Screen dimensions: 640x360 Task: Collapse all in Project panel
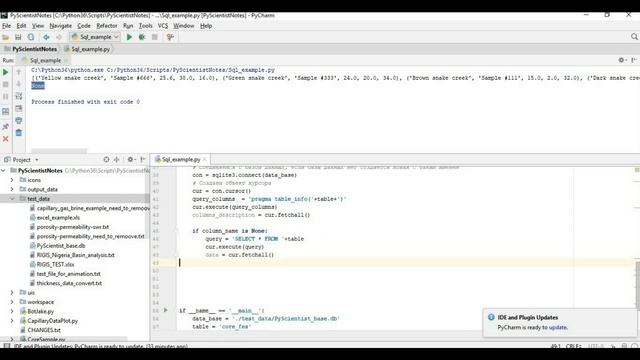click(x=116, y=160)
